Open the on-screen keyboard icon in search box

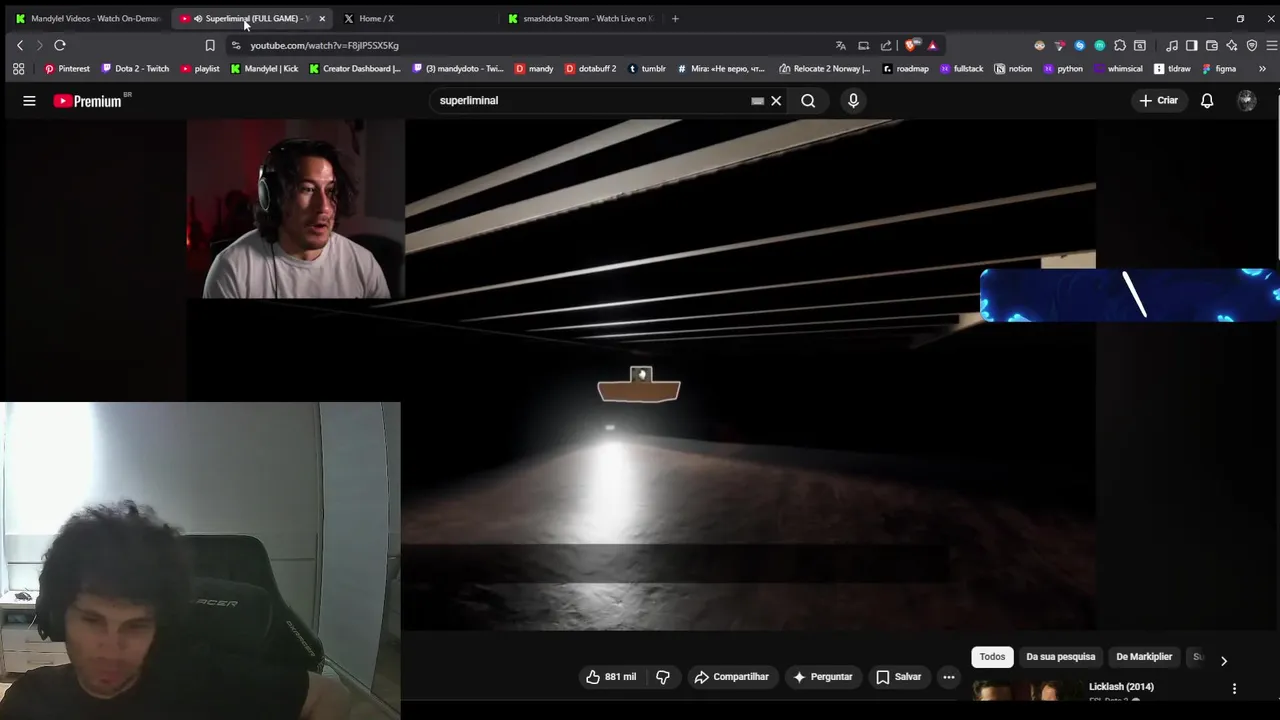point(757,100)
